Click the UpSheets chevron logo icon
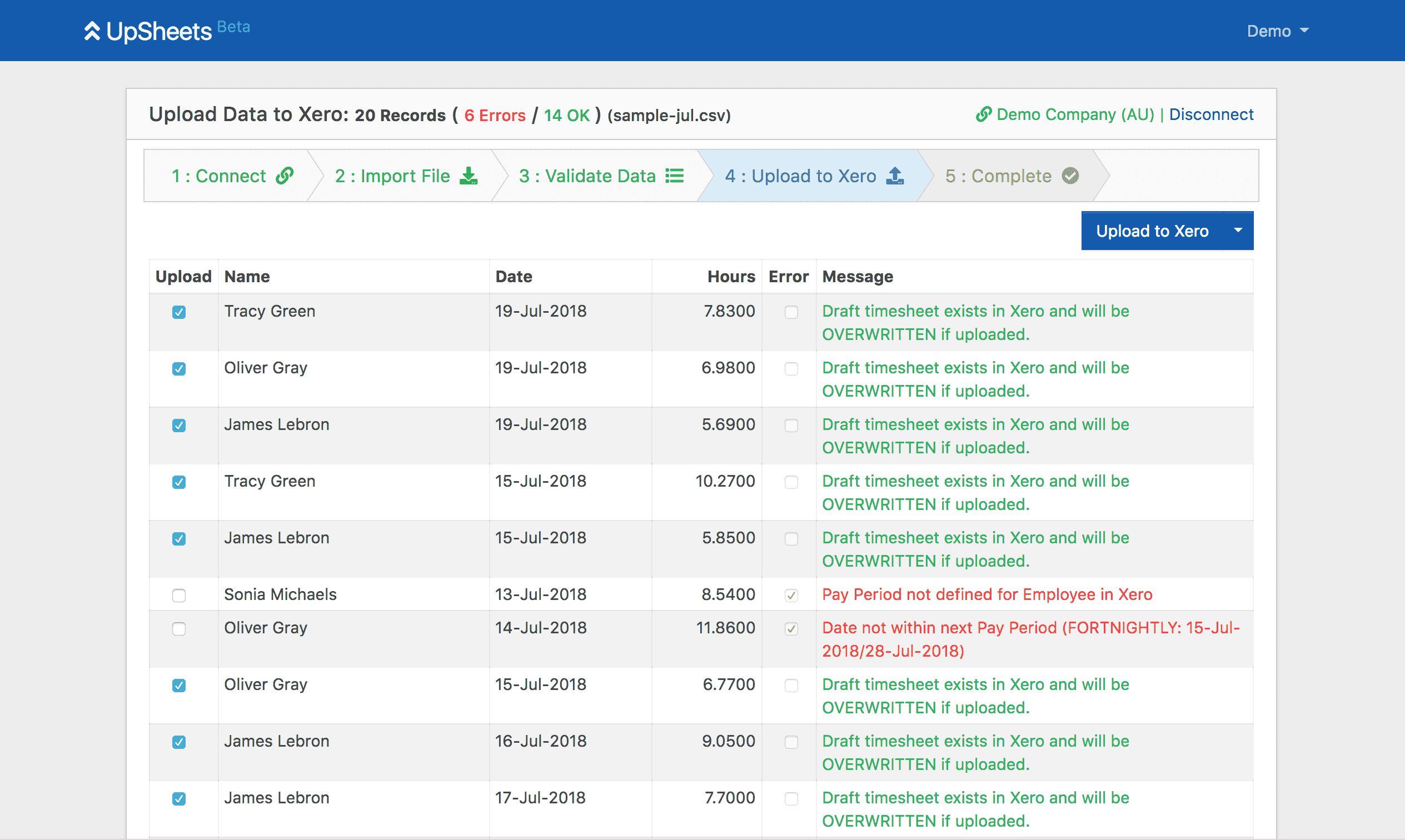 point(92,31)
